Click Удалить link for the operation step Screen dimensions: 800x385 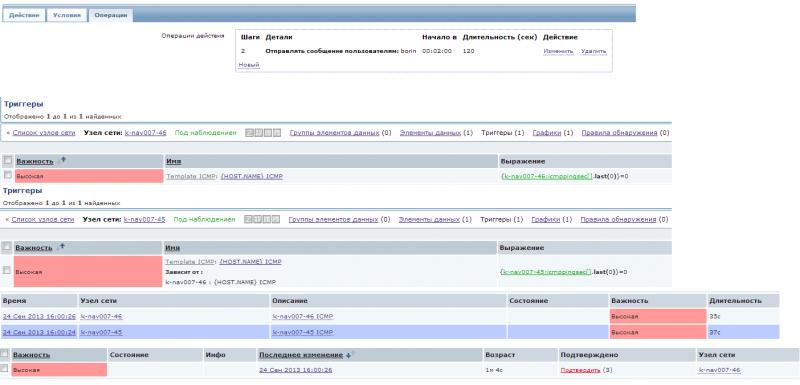tap(593, 52)
